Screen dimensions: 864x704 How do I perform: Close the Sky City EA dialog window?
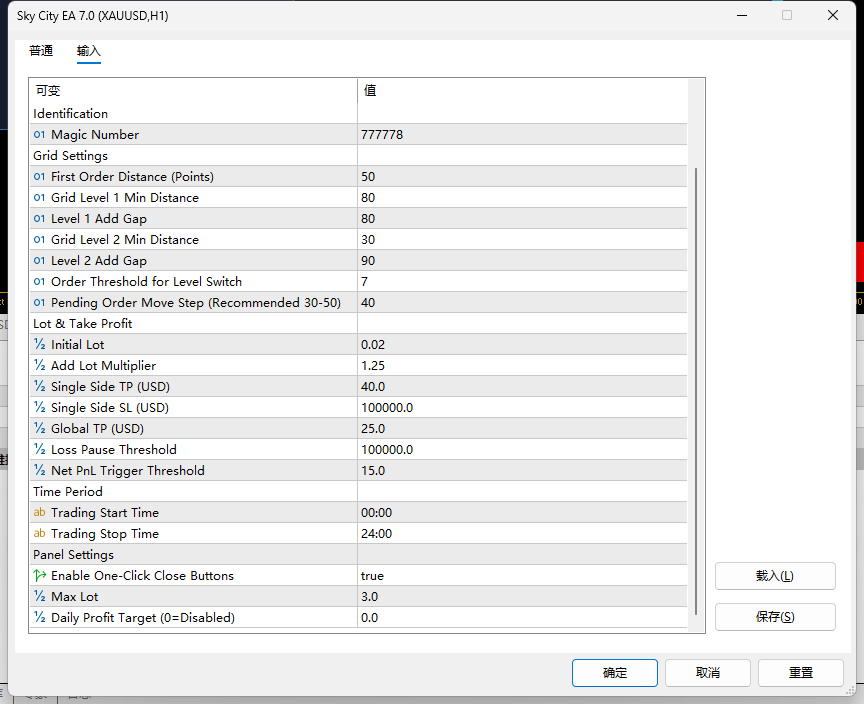click(833, 15)
